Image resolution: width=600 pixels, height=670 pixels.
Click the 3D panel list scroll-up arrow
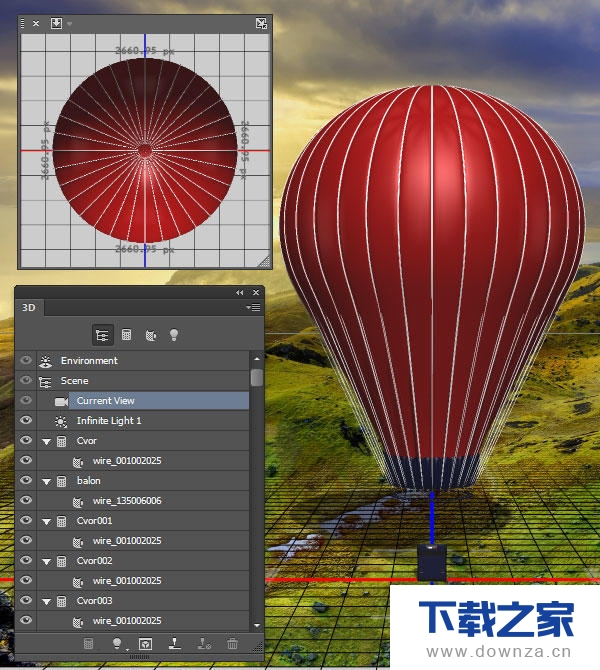[257, 359]
